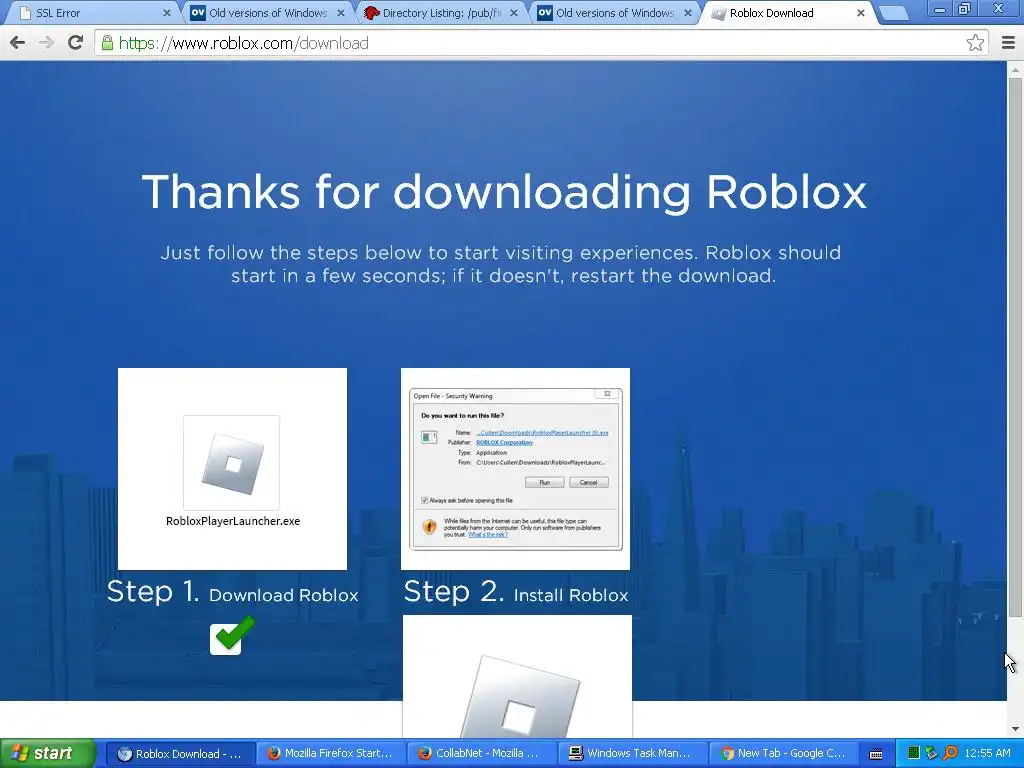Click the page scrollbar up arrow

click(1015, 69)
